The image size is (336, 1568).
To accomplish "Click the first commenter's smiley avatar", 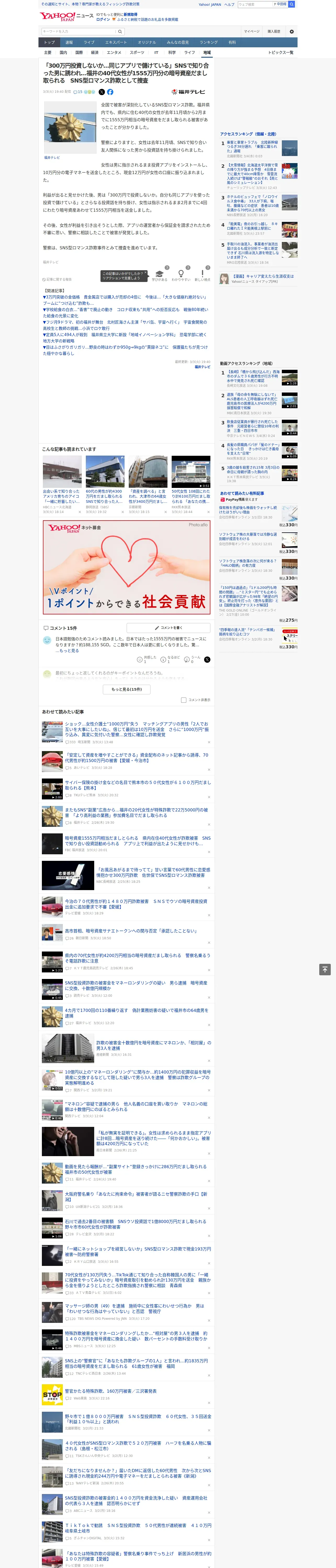I will coord(47,640).
